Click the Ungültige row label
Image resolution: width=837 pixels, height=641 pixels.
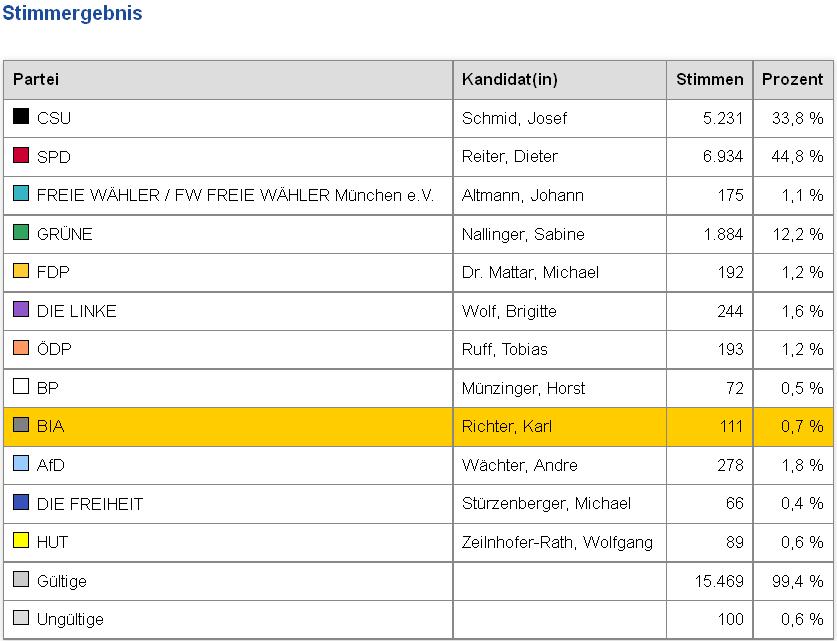(x=70, y=619)
